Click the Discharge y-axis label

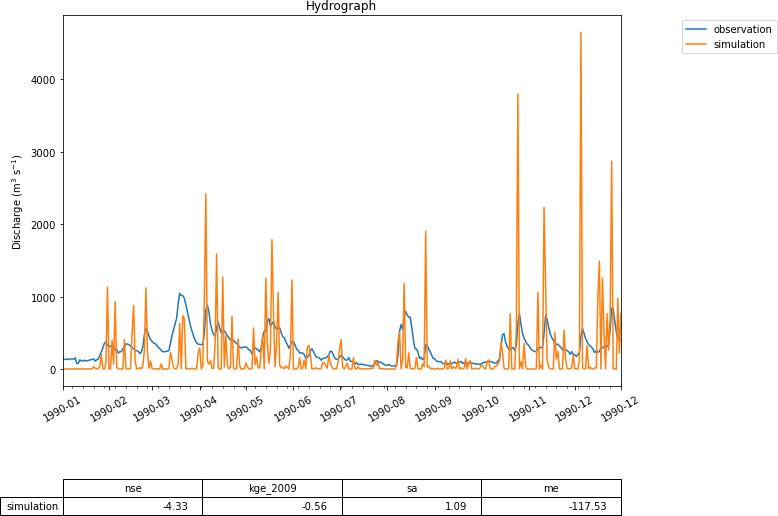tap(17, 201)
